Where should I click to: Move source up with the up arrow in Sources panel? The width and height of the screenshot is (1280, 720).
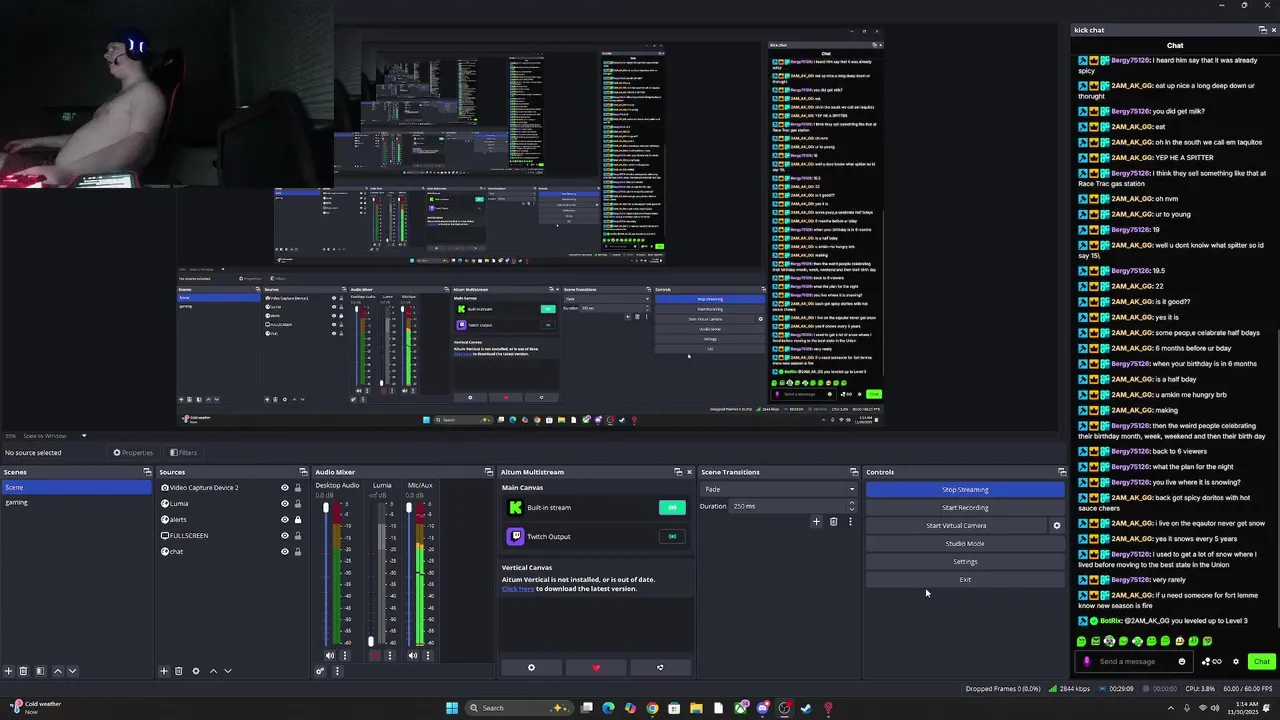pos(213,671)
